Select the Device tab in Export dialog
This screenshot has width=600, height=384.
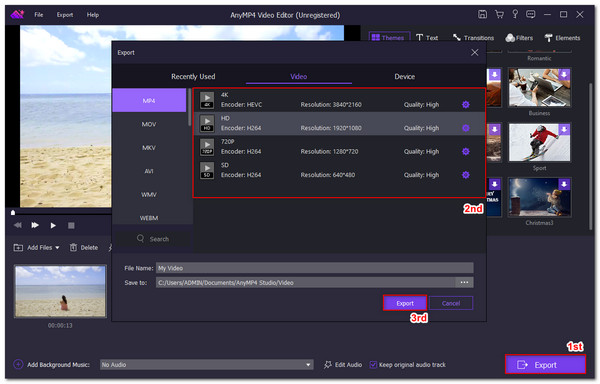click(x=404, y=76)
